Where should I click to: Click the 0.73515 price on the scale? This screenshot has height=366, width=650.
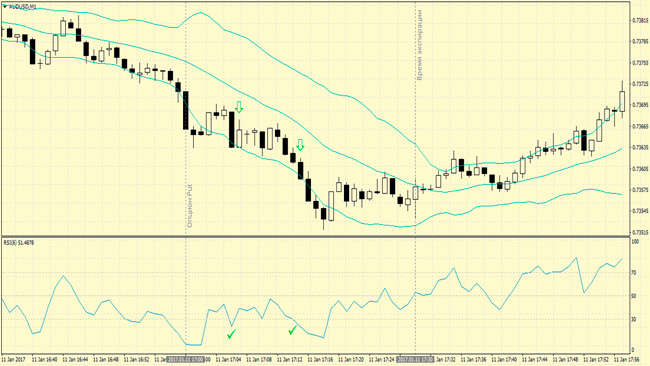pos(640,232)
